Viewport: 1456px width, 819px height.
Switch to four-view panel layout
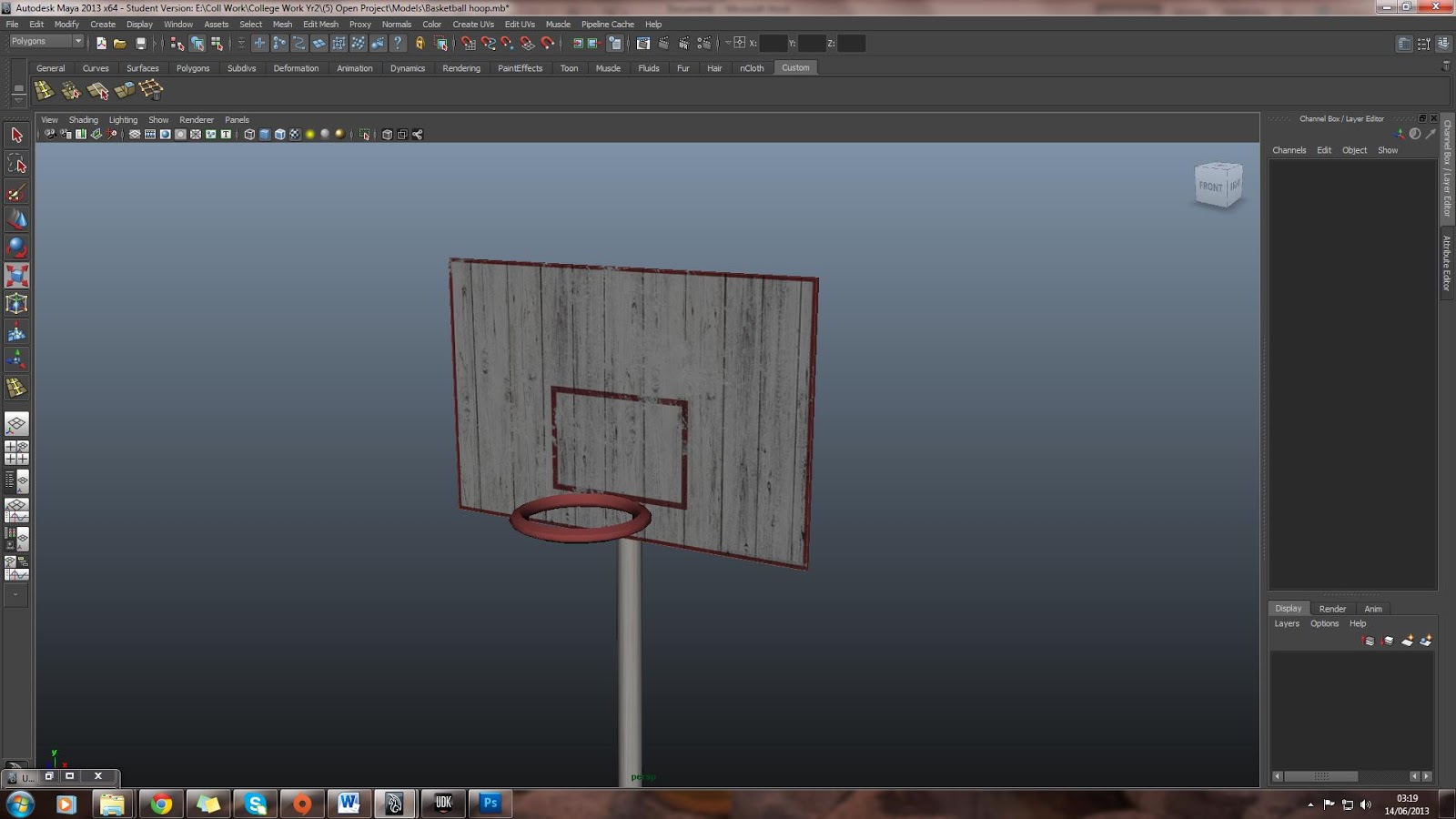(16, 452)
